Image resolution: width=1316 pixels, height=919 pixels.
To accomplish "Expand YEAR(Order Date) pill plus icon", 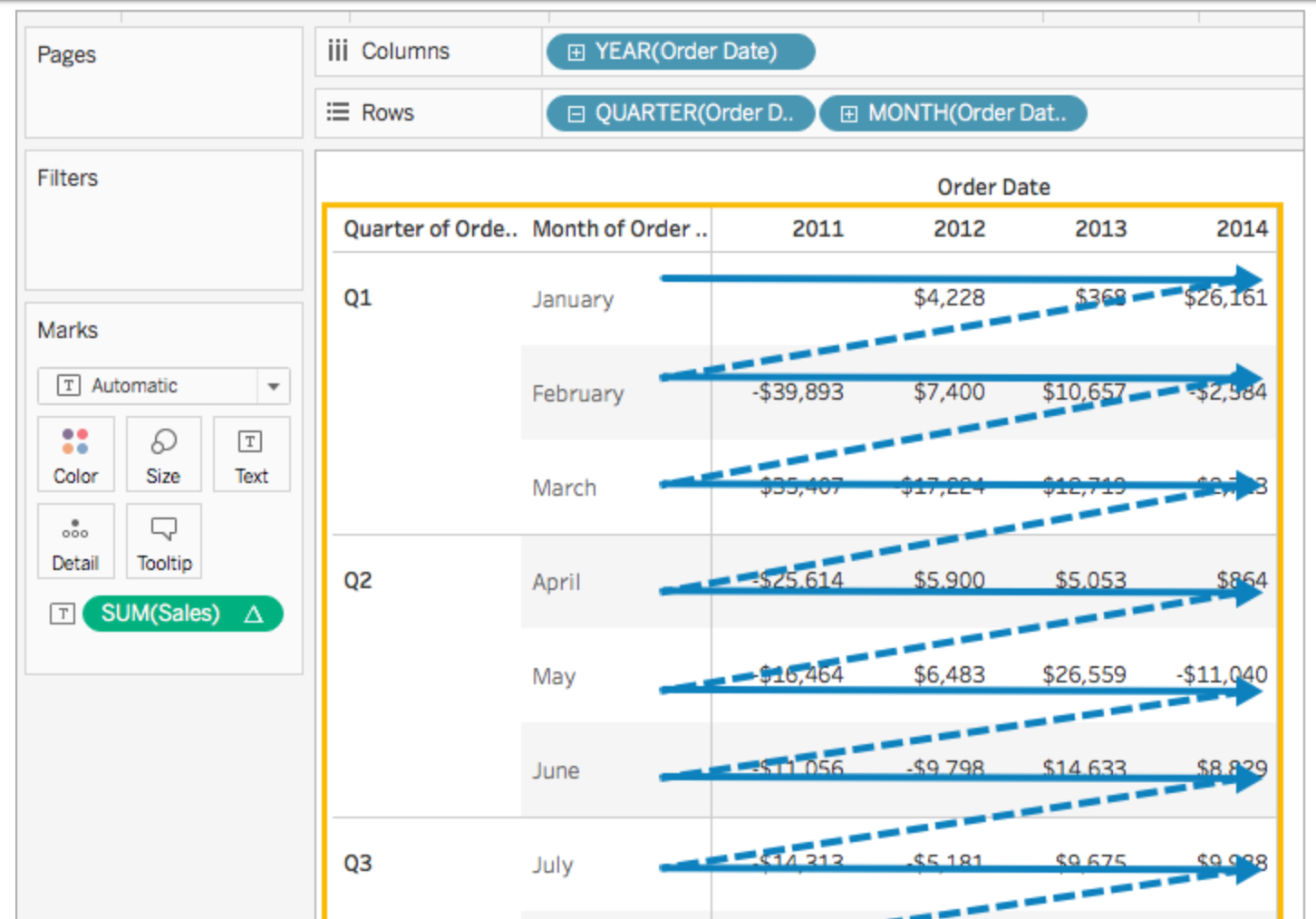I will tap(576, 53).
